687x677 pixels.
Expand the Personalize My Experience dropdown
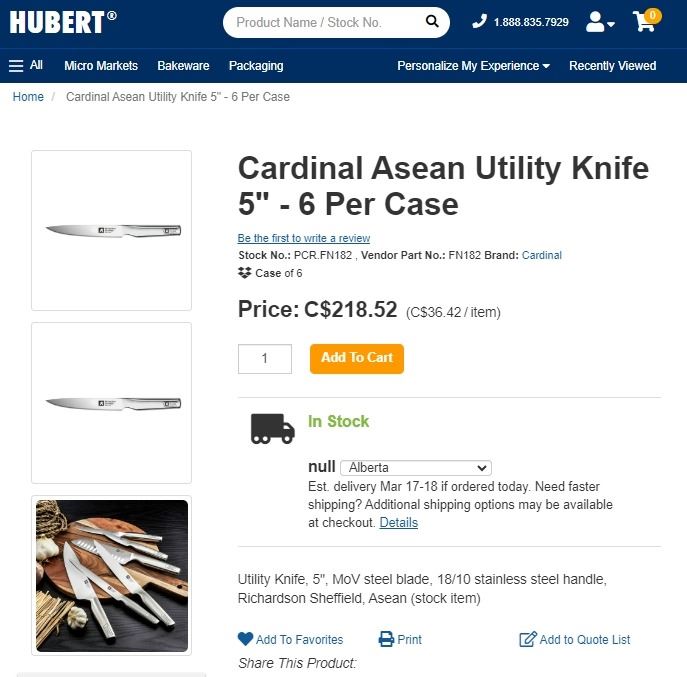[x=473, y=66]
